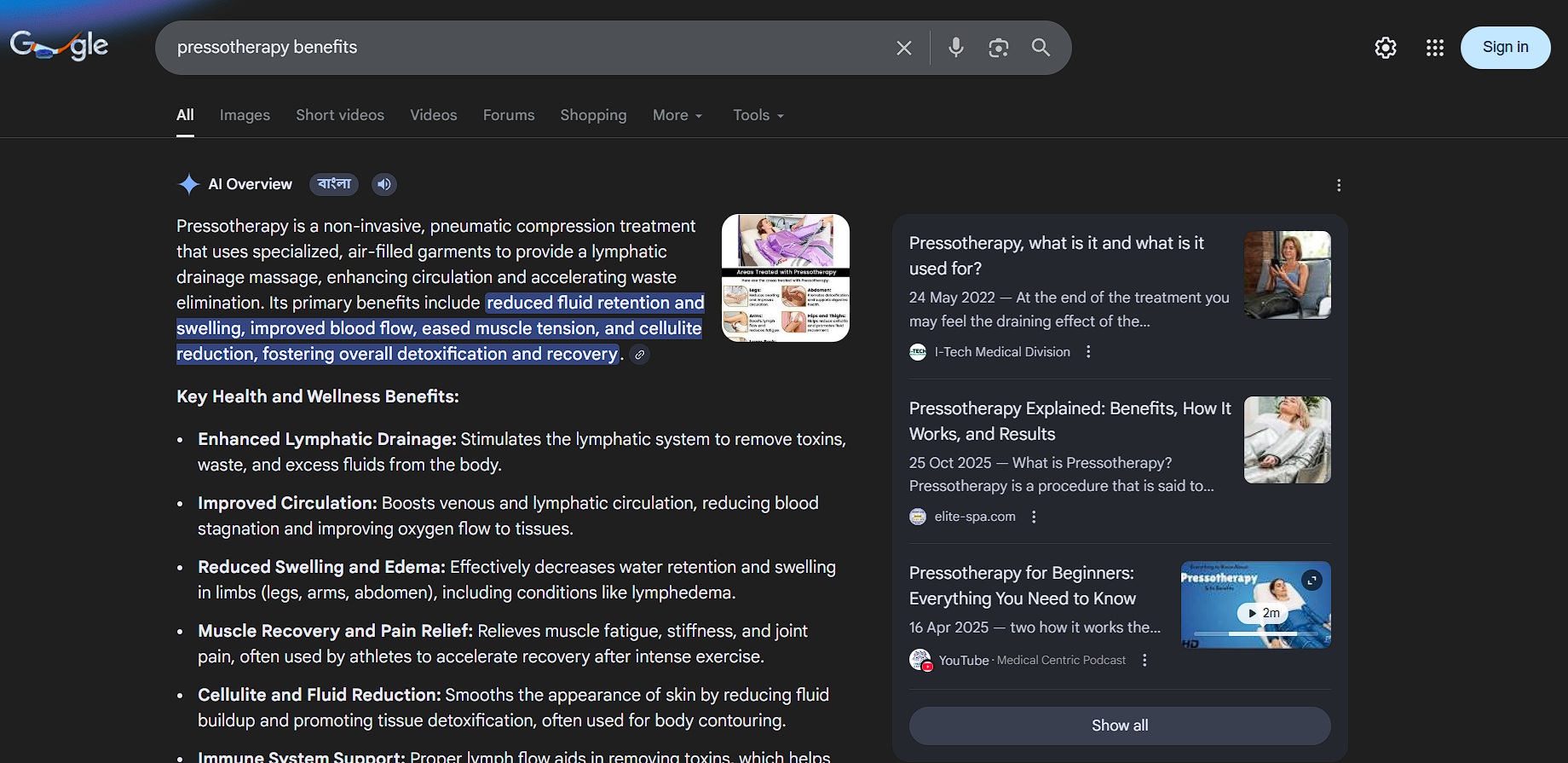This screenshot has width=1568, height=763.
Task: Start voice search with microphone icon
Action: [956, 48]
